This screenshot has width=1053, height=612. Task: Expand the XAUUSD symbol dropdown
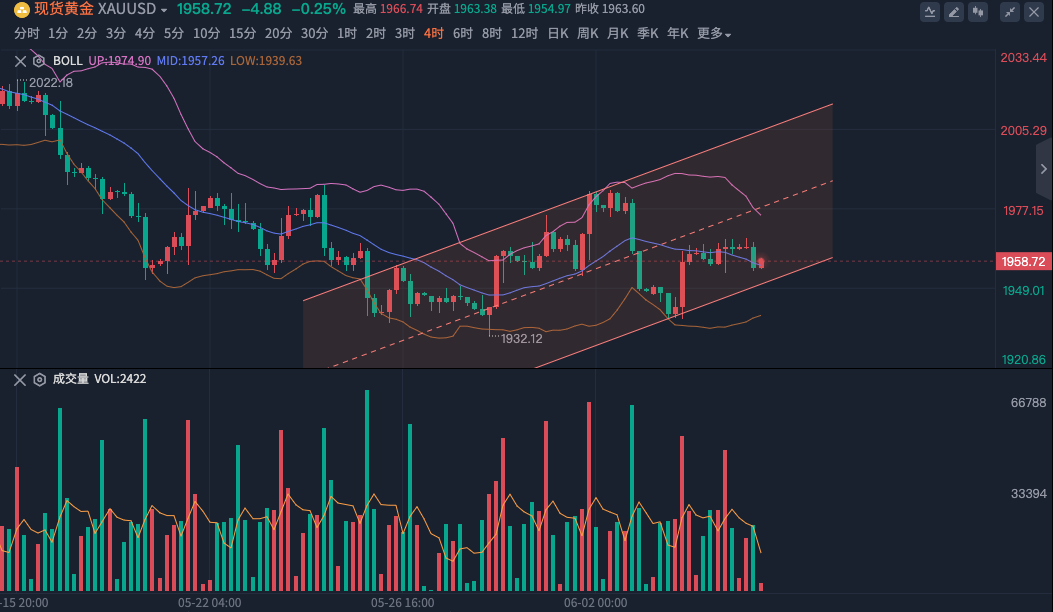click(164, 9)
